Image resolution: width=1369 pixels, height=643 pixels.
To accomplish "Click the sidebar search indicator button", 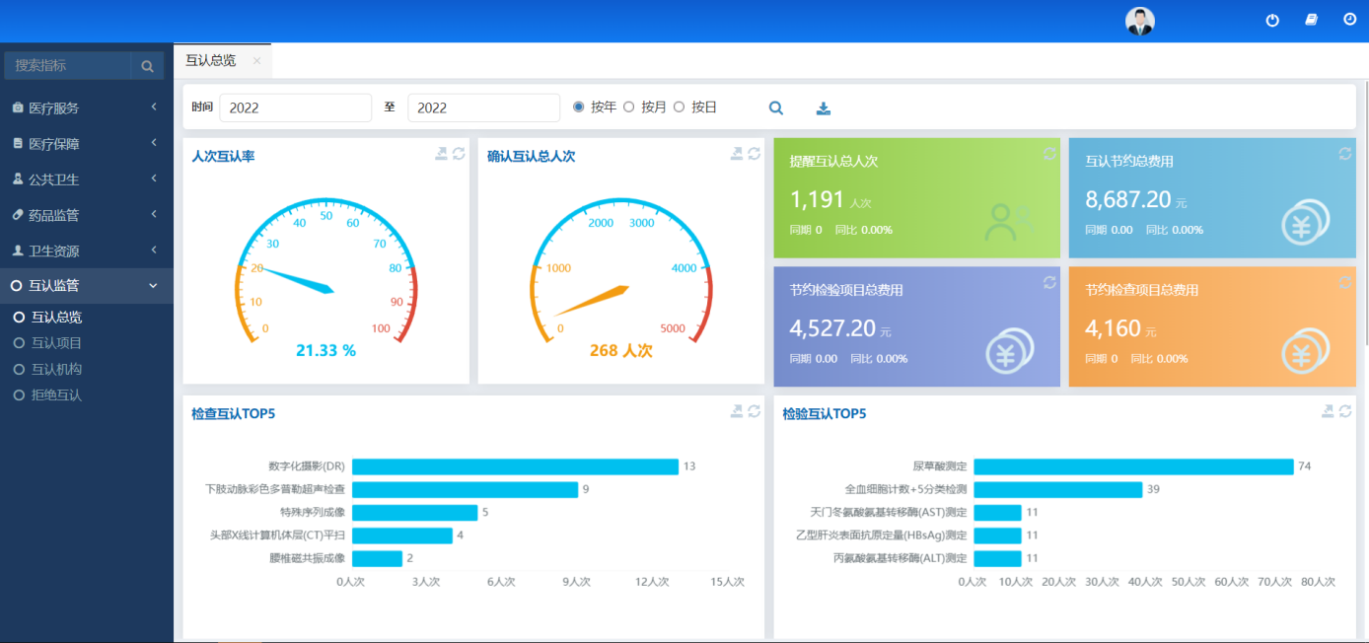I will [147, 66].
